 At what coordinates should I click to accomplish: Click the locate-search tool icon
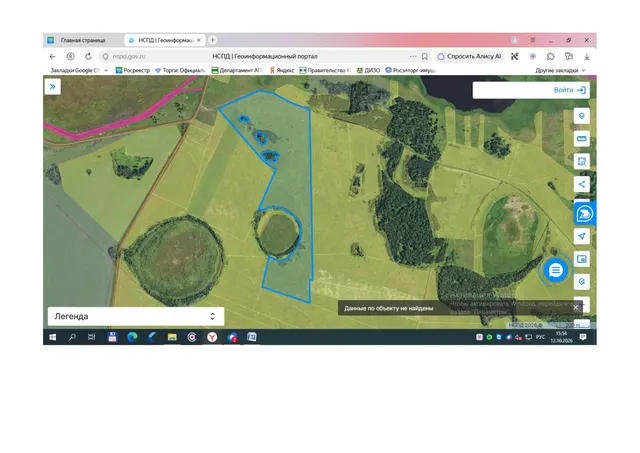(x=582, y=282)
